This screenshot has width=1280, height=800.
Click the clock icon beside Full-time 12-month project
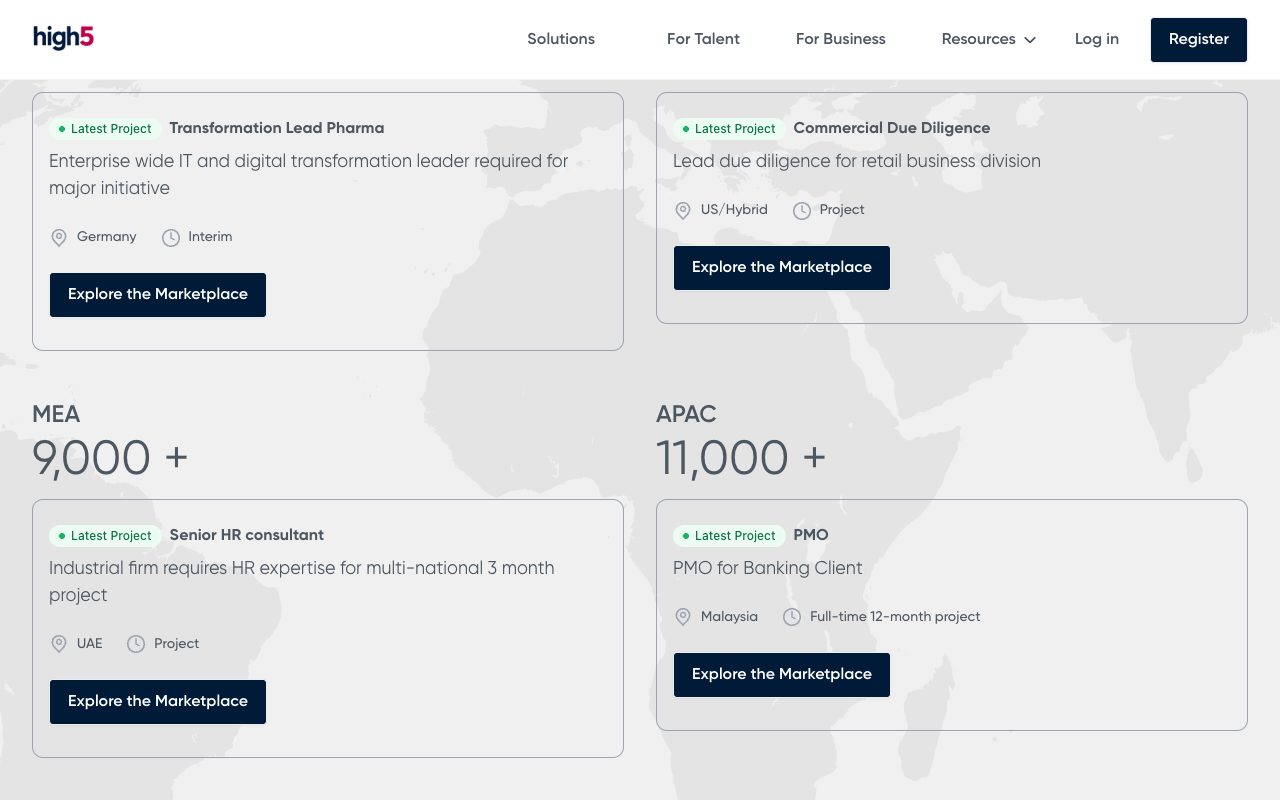click(x=792, y=618)
